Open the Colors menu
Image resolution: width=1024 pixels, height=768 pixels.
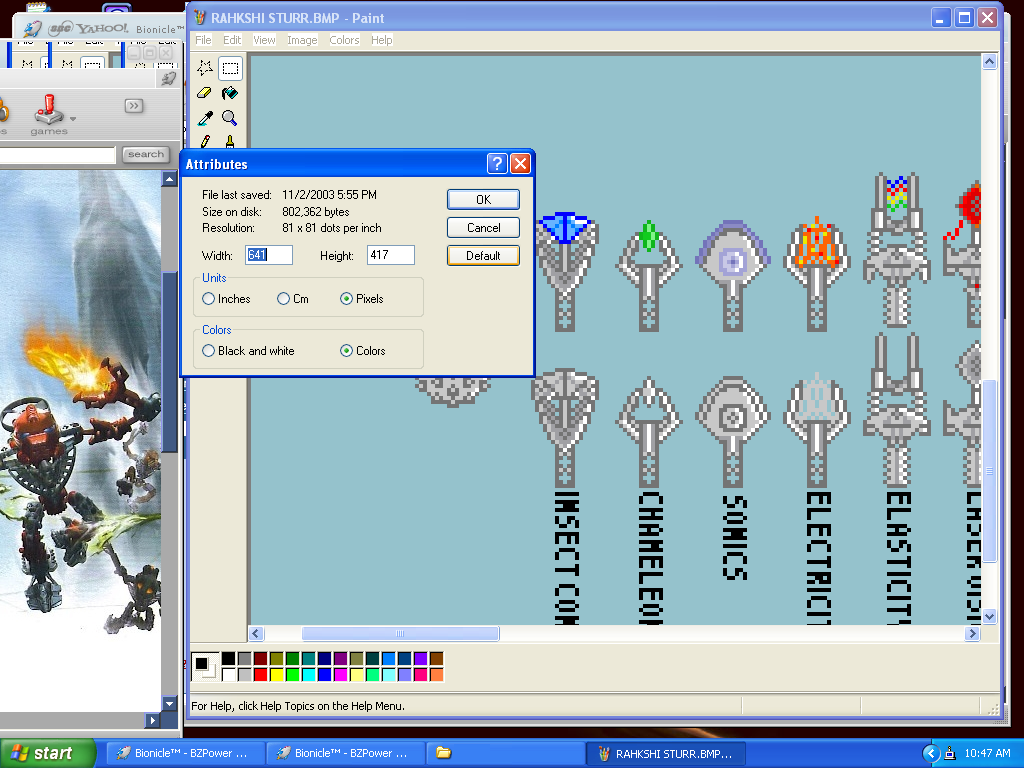click(344, 40)
